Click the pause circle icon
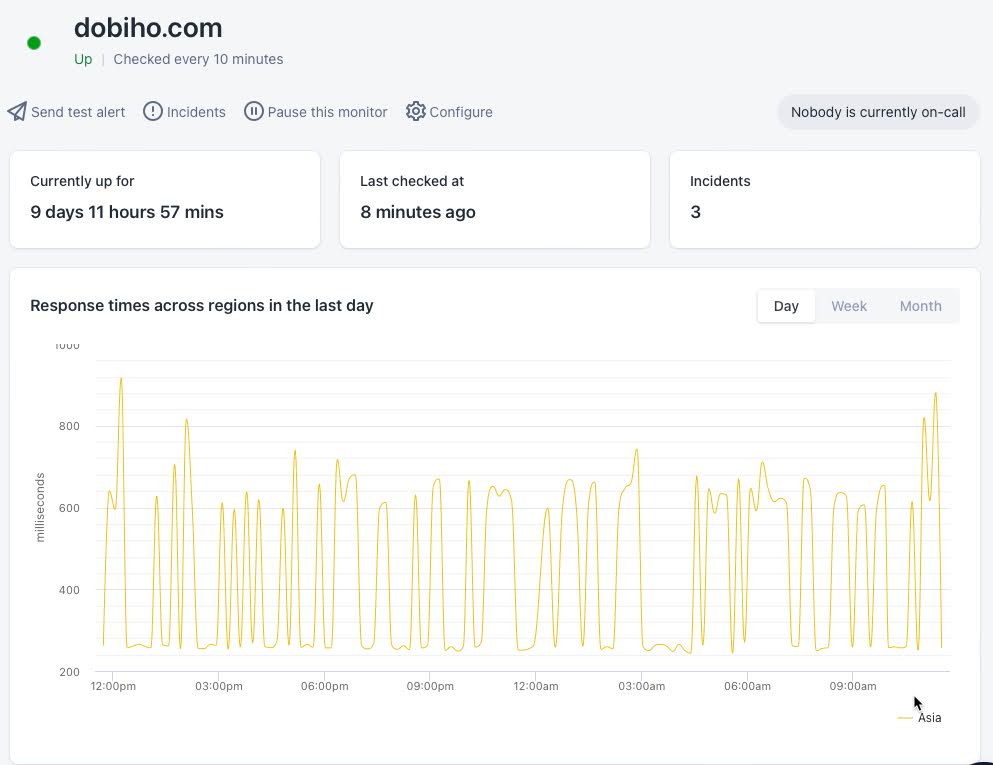Viewport: 993px width, 765px height. (254, 112)
